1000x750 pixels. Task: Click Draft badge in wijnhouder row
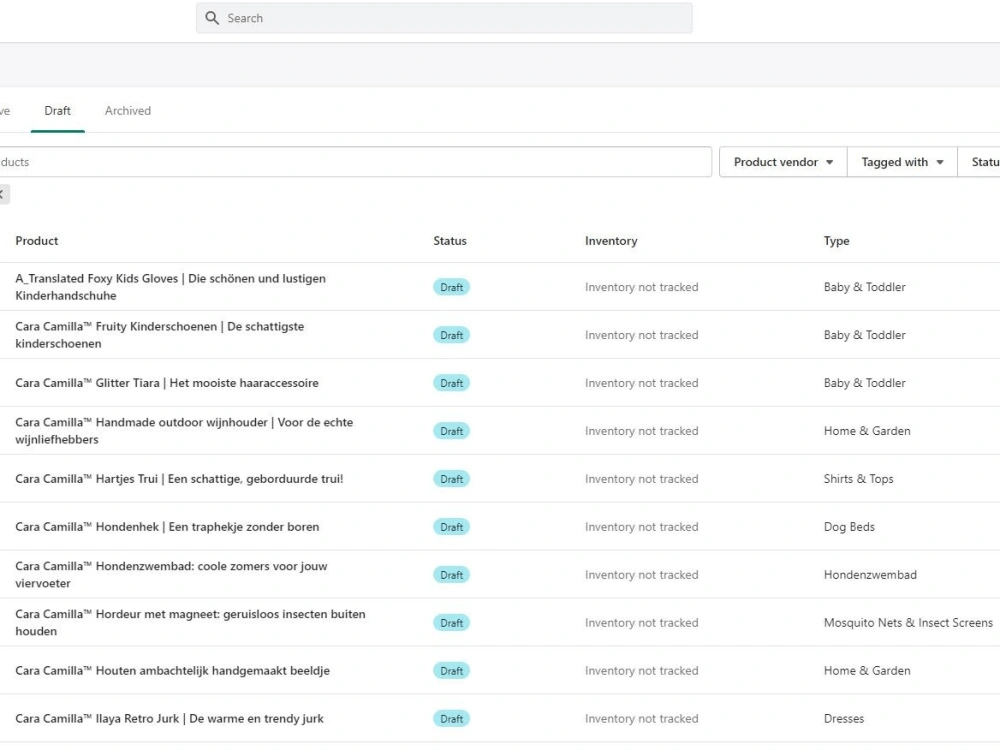tap(452, 431)
